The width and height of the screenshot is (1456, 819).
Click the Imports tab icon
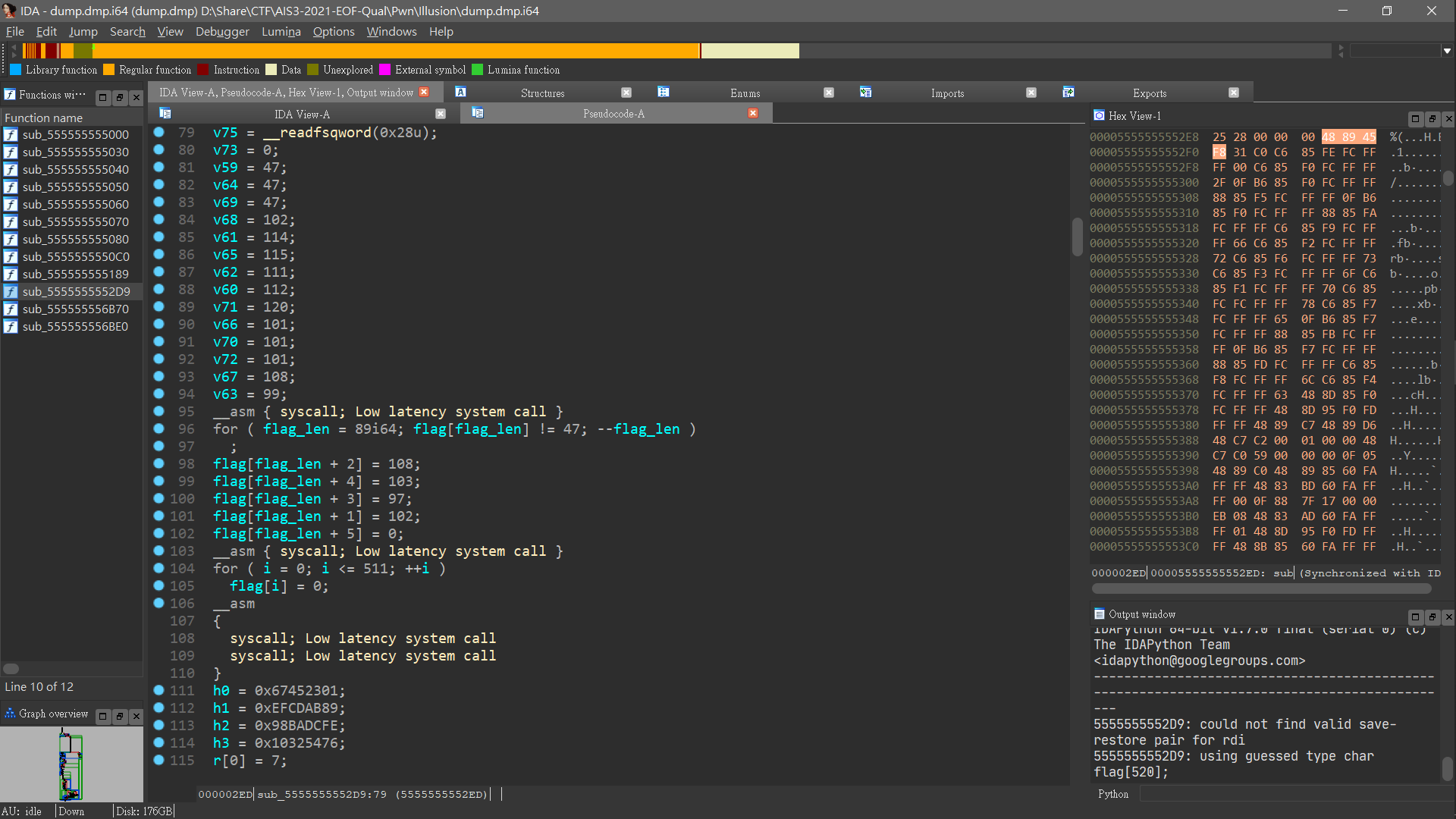coord(865,92)
